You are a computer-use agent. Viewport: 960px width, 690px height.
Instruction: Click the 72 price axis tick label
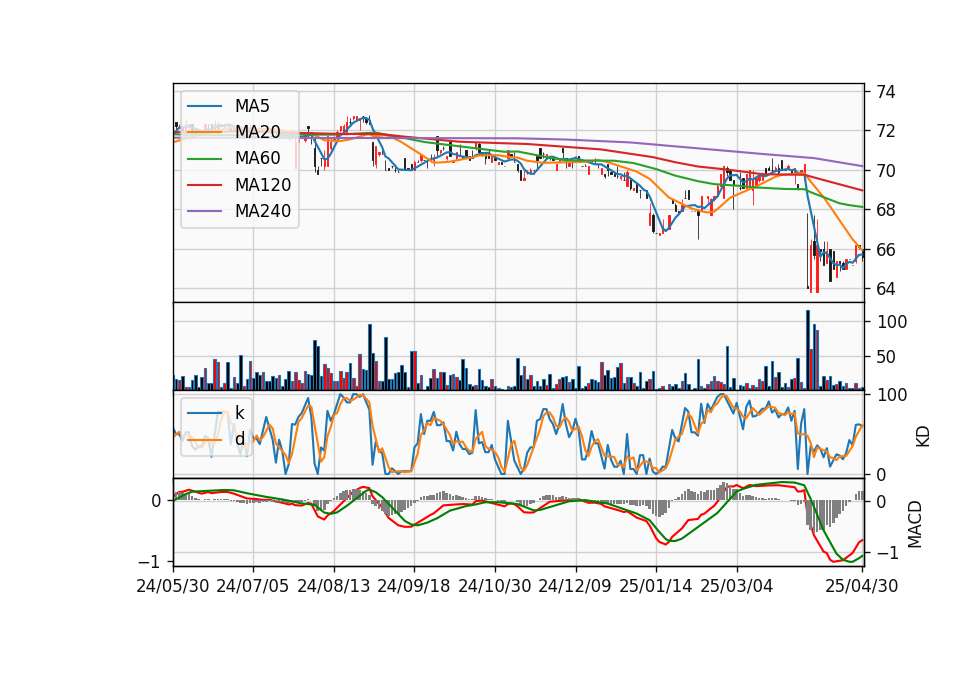click(886, 131)
